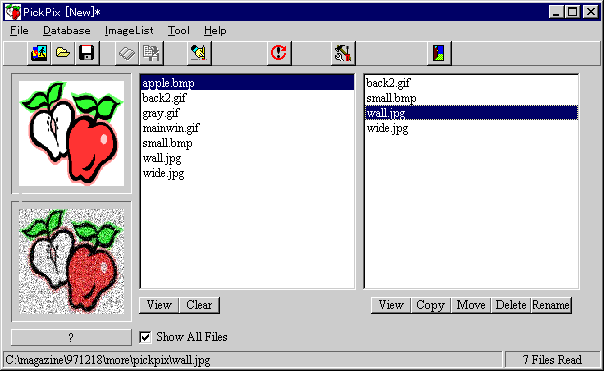Open the Tool menu

179,30
